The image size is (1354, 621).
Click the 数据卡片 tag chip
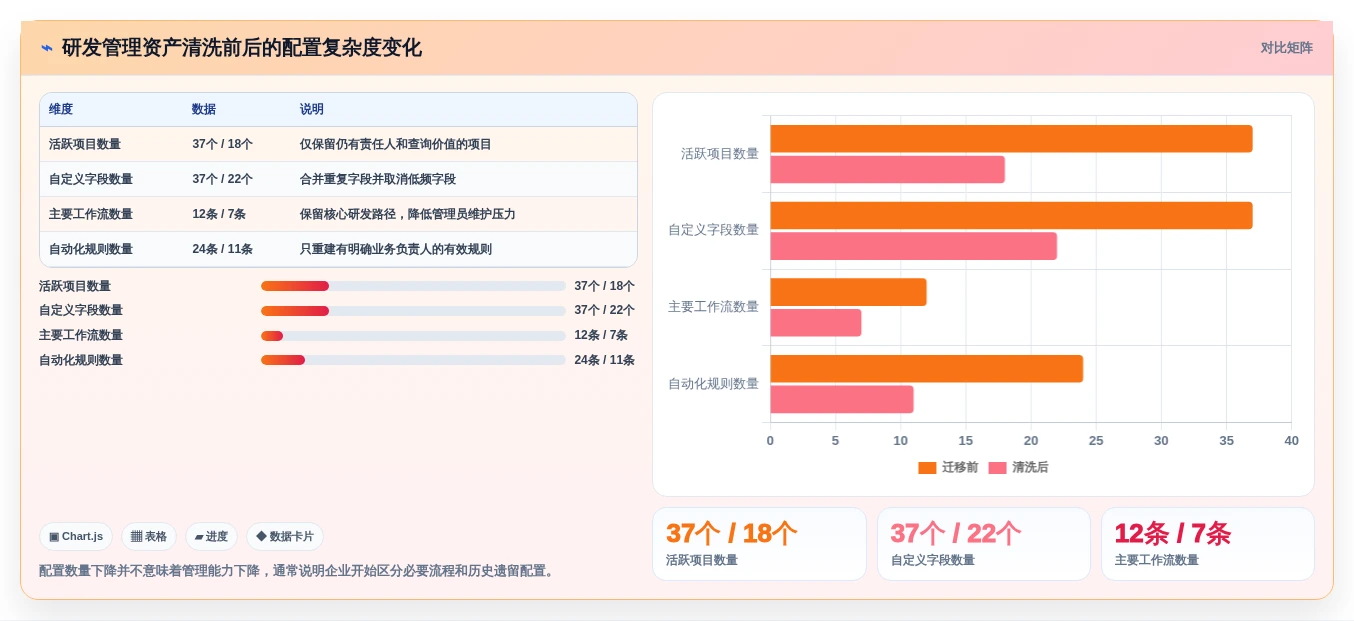point(285,537)
